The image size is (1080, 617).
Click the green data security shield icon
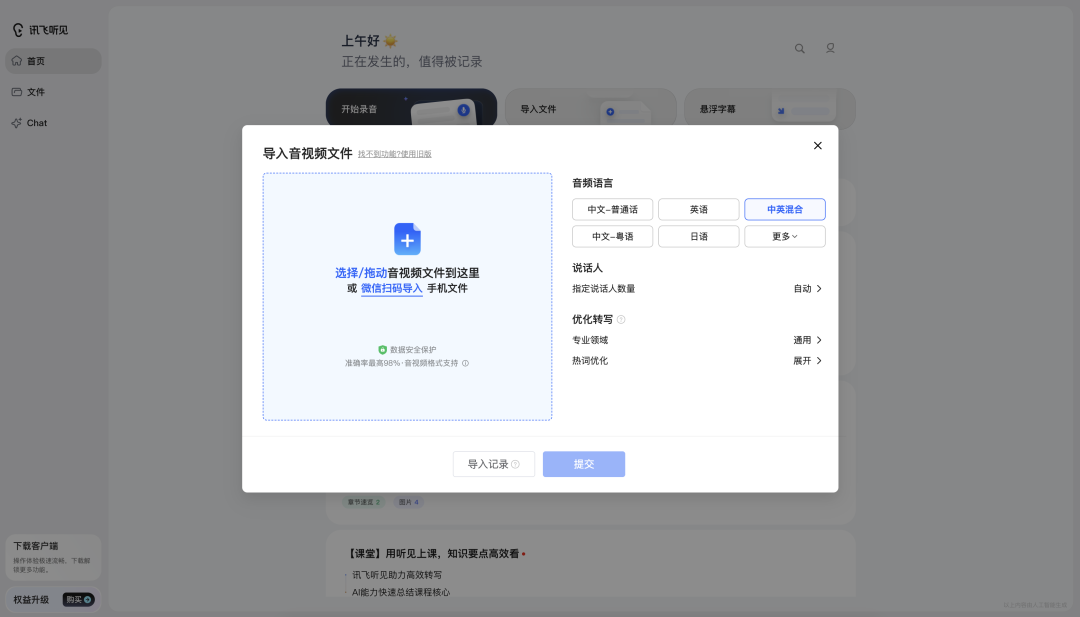382,350
